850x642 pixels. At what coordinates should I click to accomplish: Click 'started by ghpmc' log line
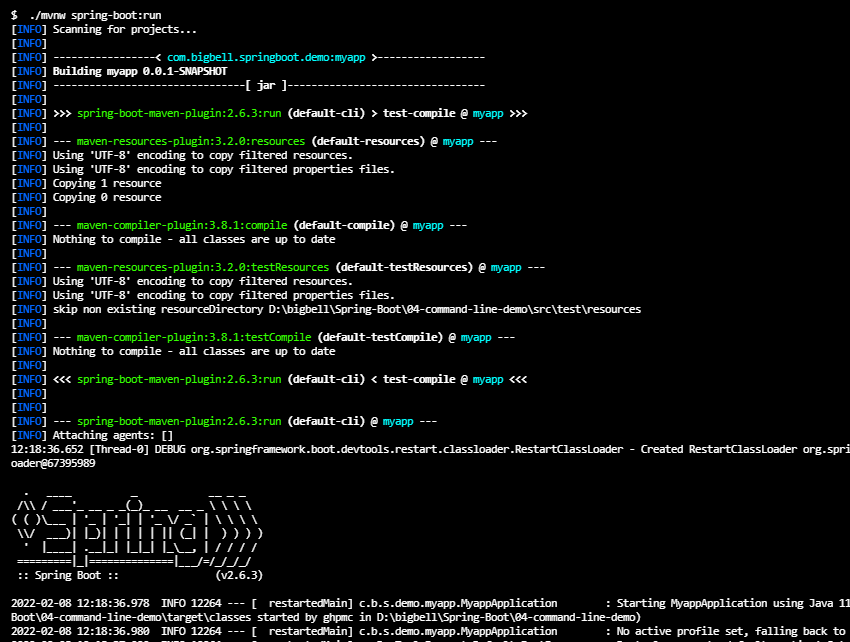pos(326,618)
